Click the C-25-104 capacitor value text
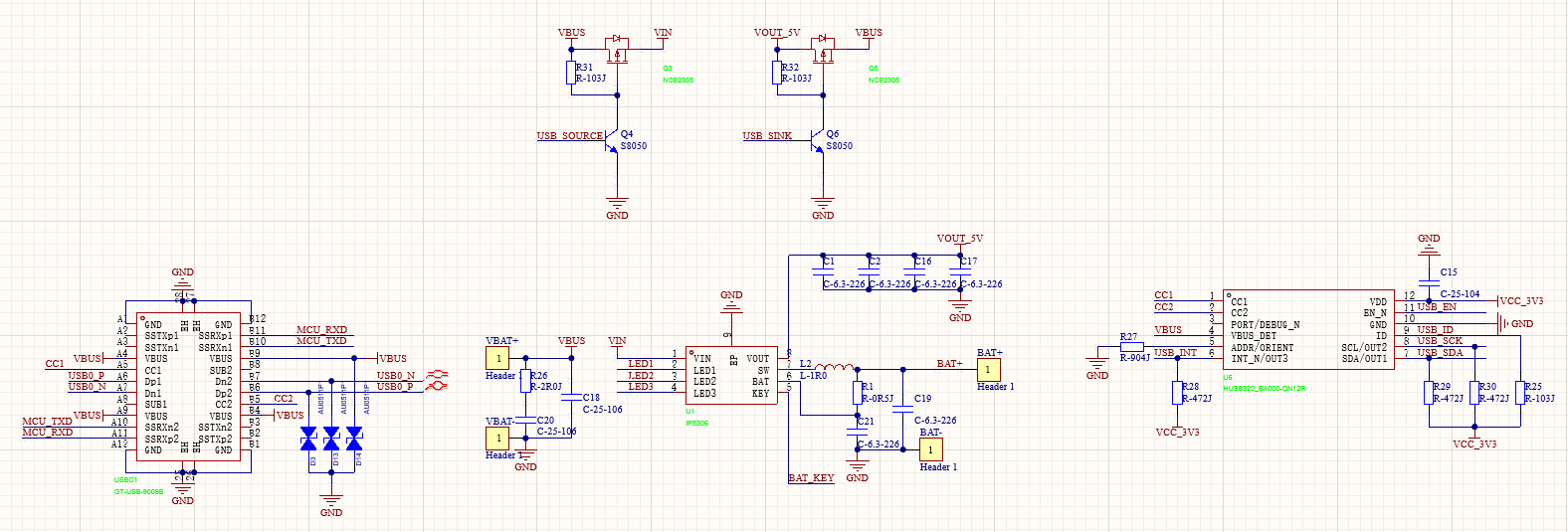The height and width of the screenshot is (532, 1568). point(1461,294)
